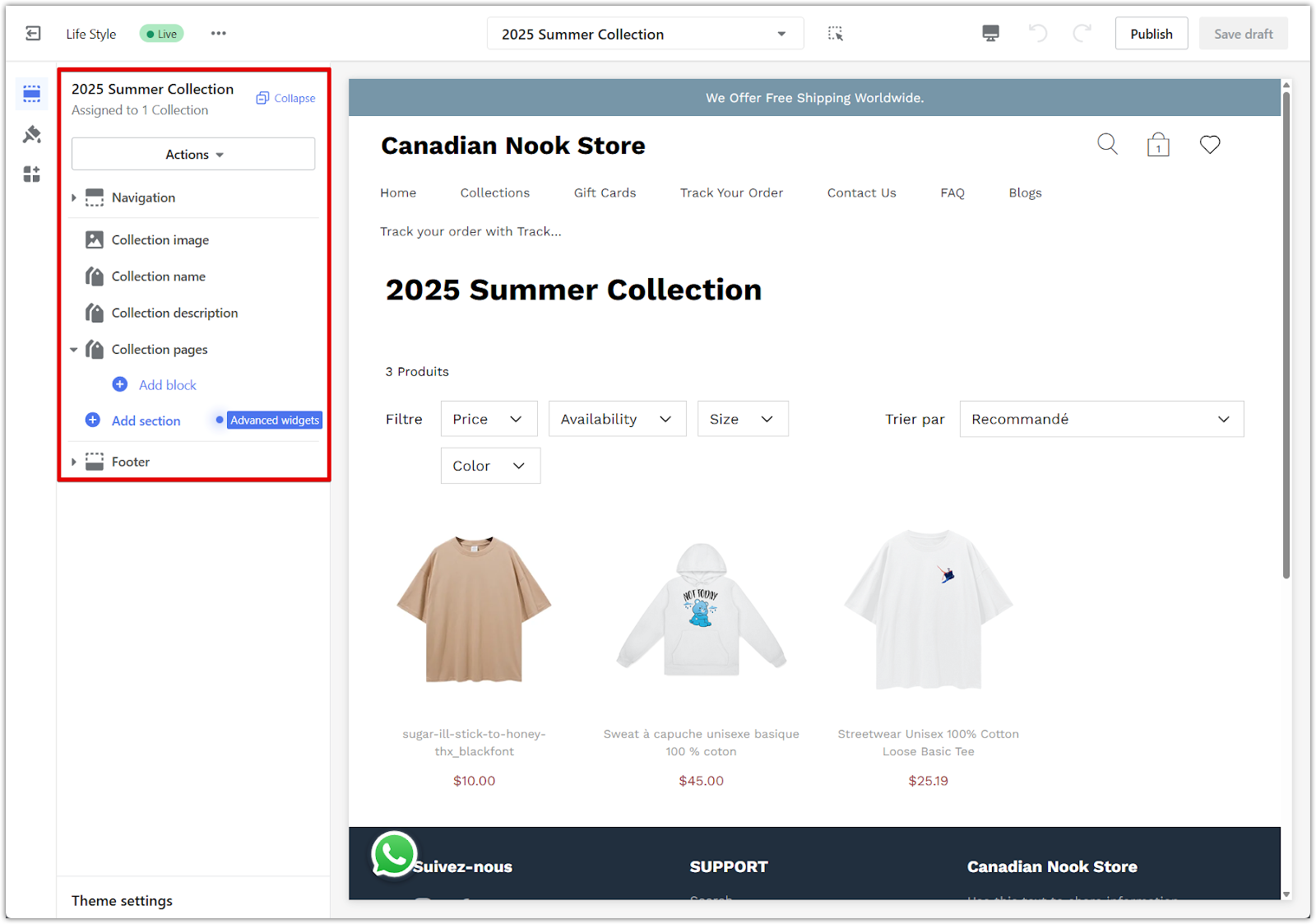1316x924 pixels.
Task: Open the Price filter dropdown
Action: coord(489,419)
